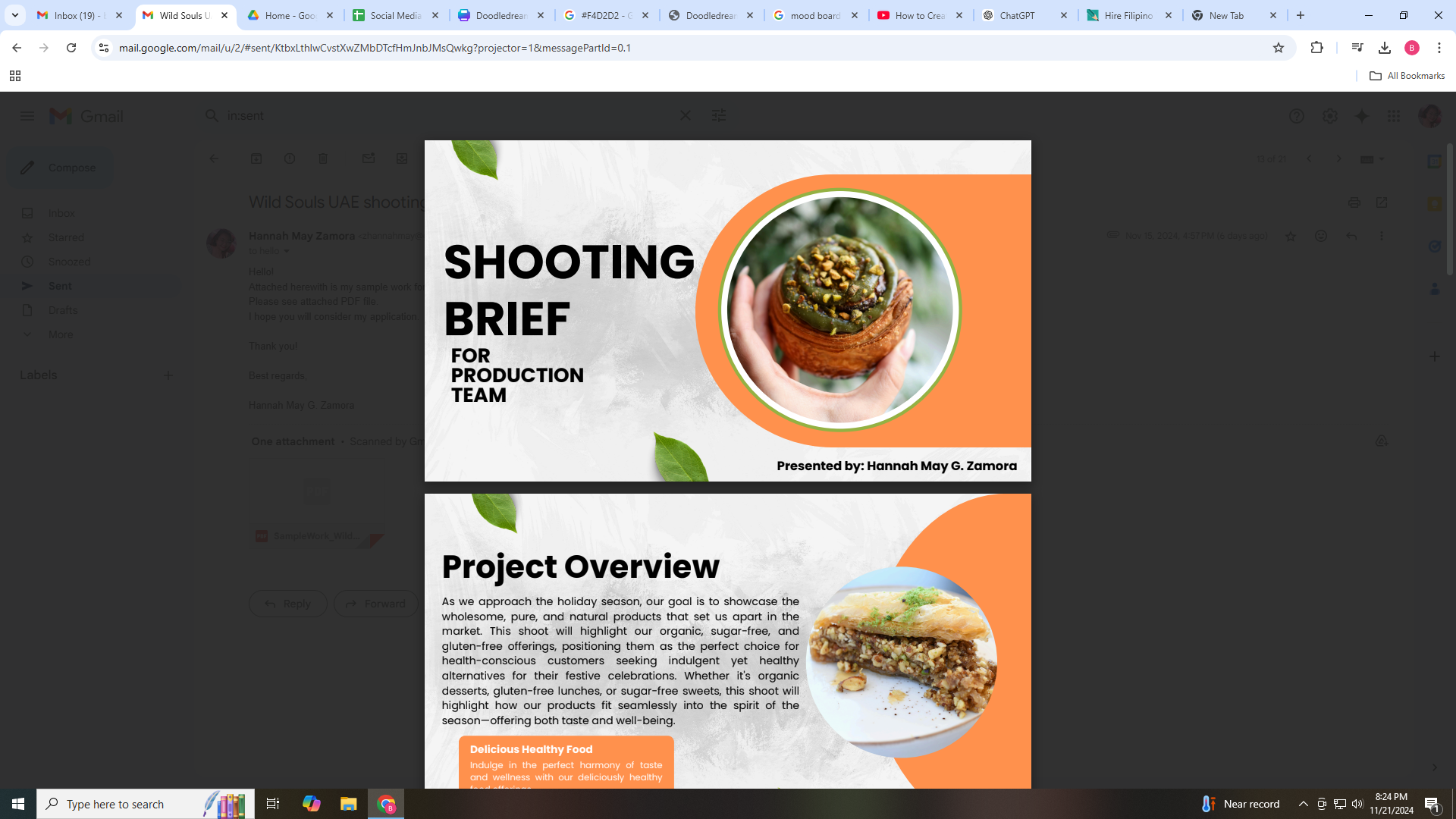This screenshot has height=819, width=1456.
Task: Open email in new window icon
Action: (x=1382, y=202)
